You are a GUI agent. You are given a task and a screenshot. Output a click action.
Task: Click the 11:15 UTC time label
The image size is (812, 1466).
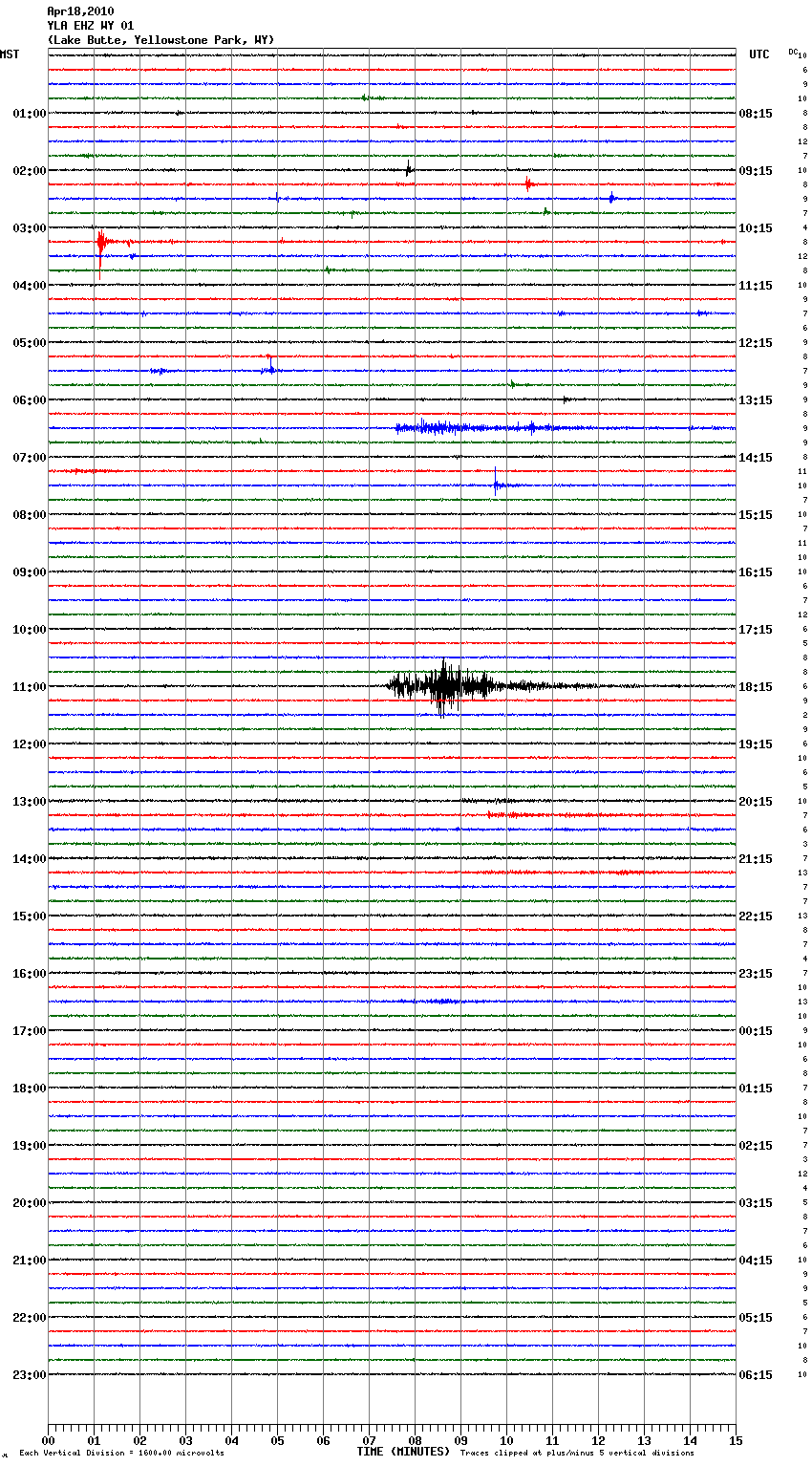point(756,286)
